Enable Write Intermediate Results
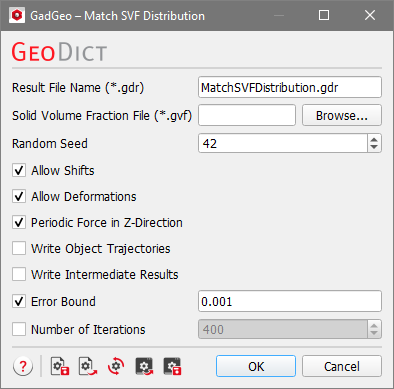394x389 pixels. [x=19, y=274]
